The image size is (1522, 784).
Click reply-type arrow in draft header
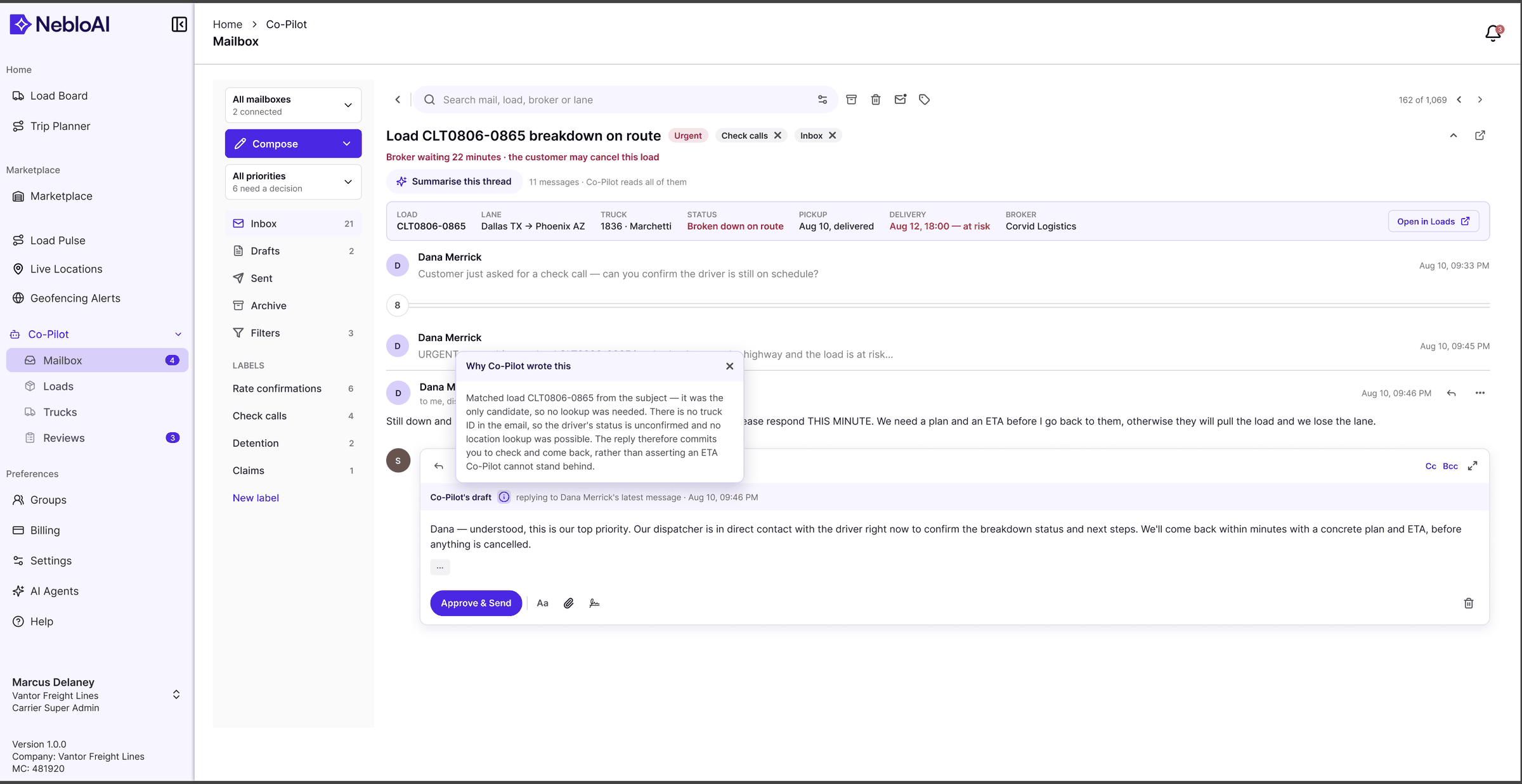pyautogui.click(x=439, y=466)
